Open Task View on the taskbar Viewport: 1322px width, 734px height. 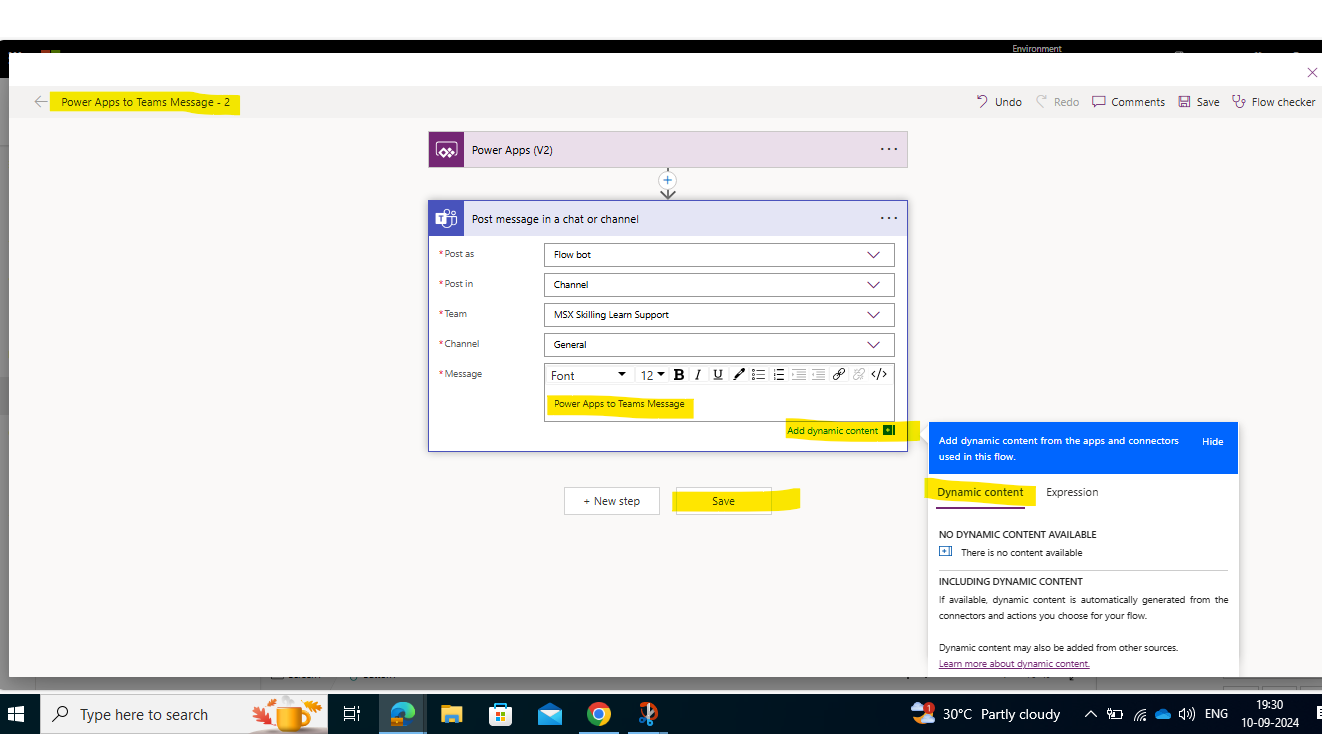[351, 714]
